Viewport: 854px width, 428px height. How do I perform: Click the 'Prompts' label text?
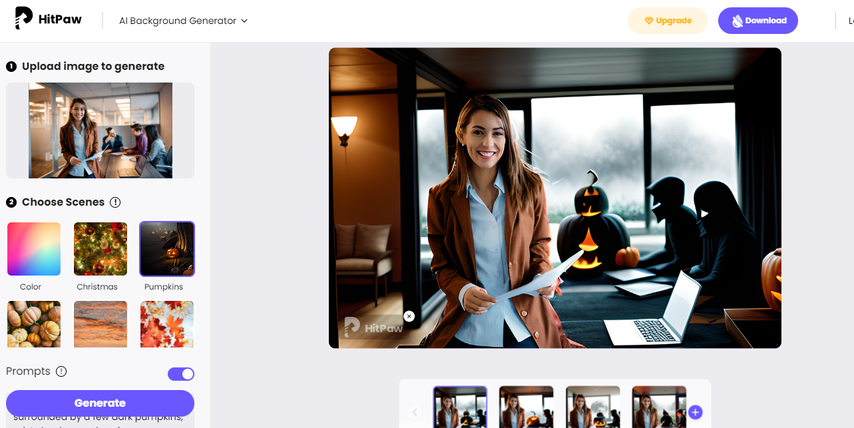click(28, 371)
